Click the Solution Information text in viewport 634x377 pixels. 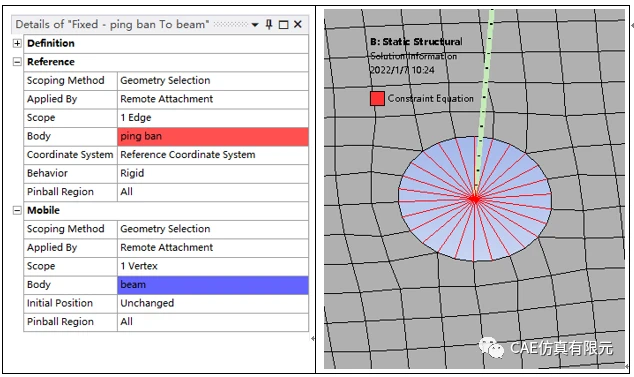click(414, 56)
